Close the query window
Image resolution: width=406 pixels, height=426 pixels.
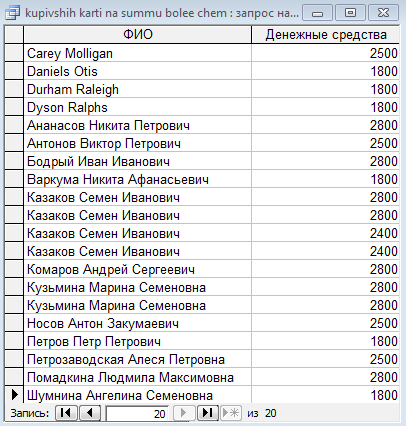383,13
